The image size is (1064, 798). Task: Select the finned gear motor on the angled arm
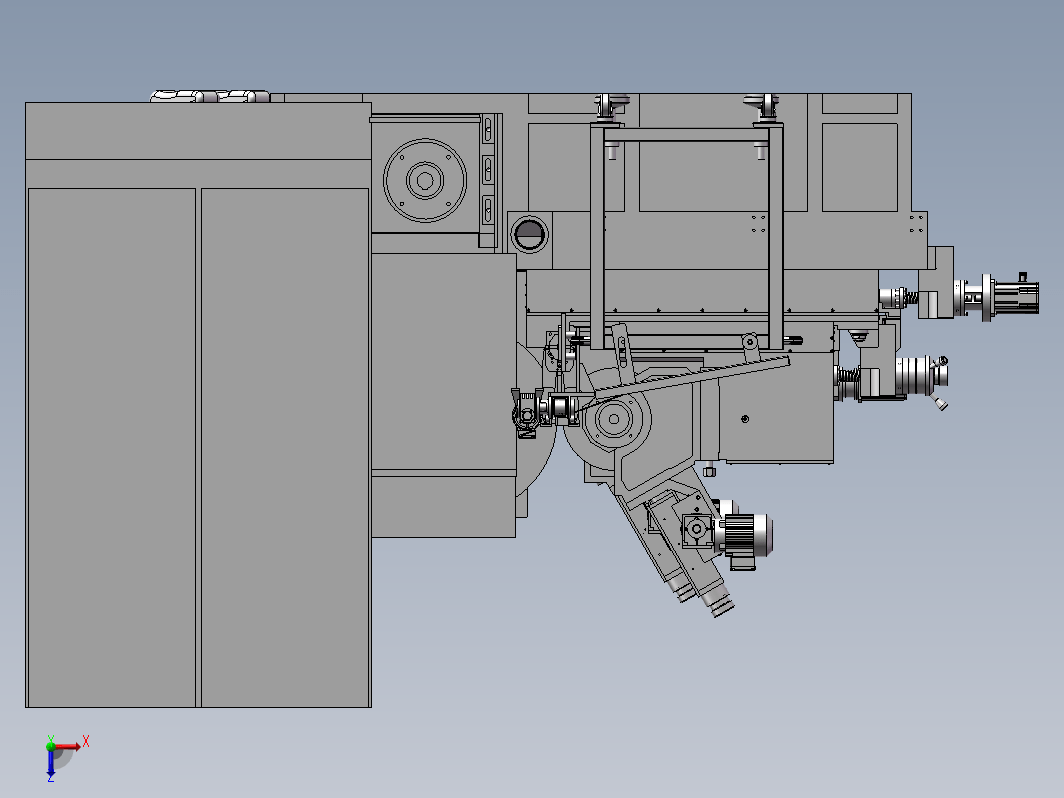point(745,534)
